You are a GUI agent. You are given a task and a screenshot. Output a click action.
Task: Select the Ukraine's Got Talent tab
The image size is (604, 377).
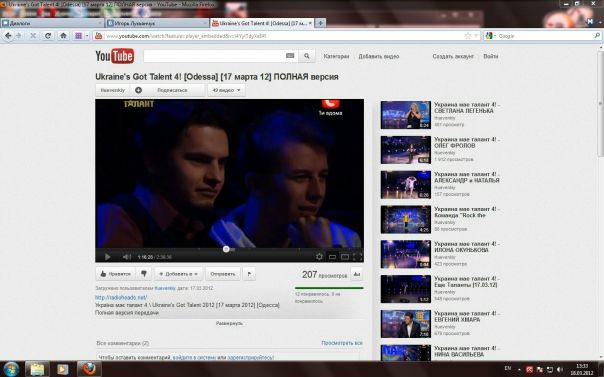coord(262,23)
